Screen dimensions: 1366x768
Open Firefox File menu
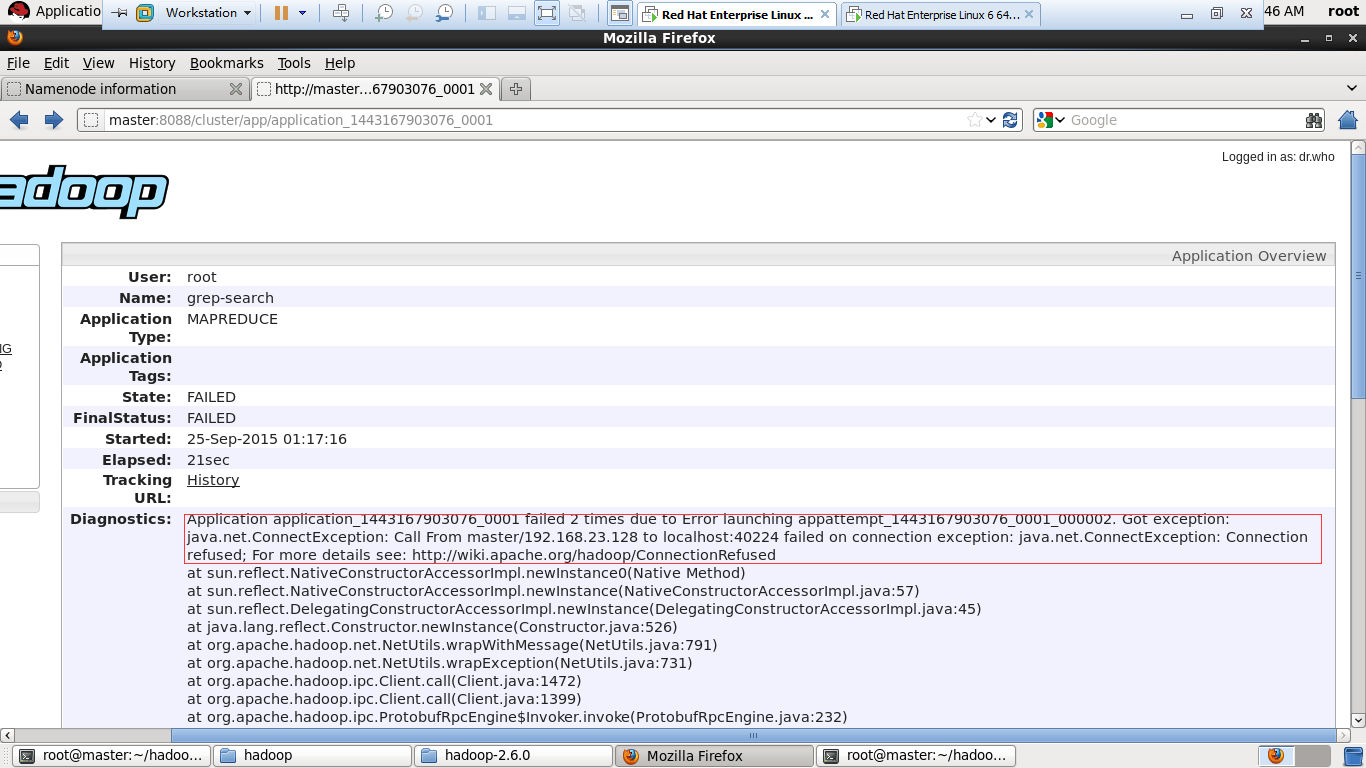(18, 63)
